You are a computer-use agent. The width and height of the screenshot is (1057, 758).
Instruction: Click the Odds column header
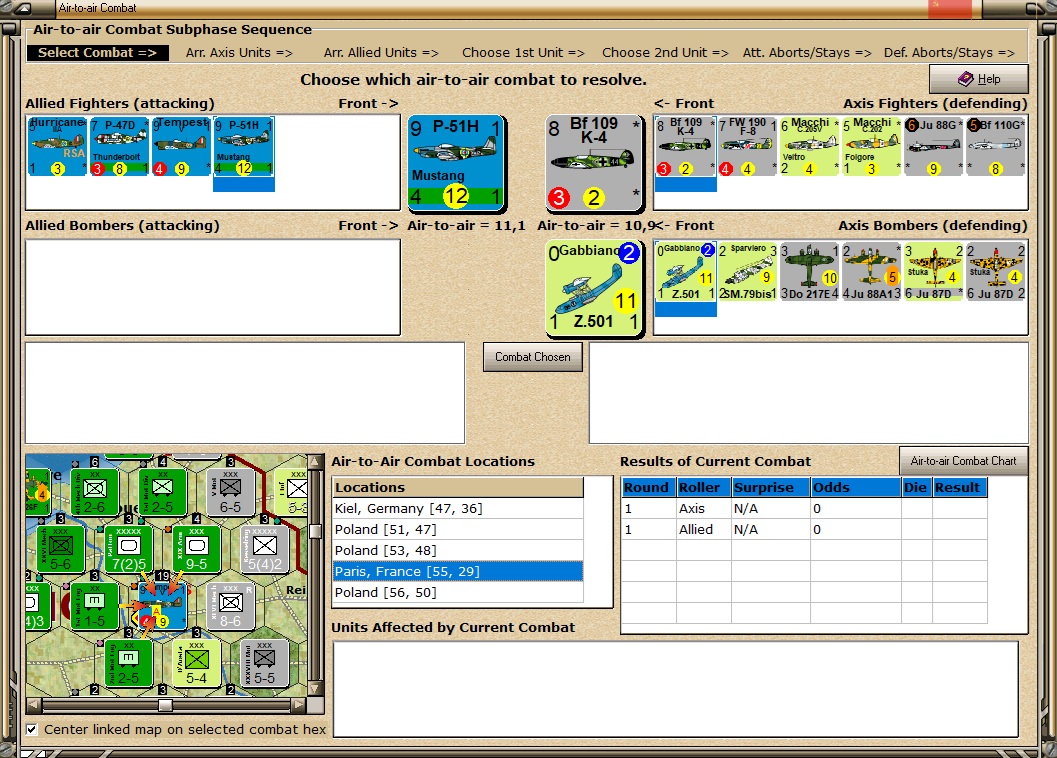click(x=855, y=488)
